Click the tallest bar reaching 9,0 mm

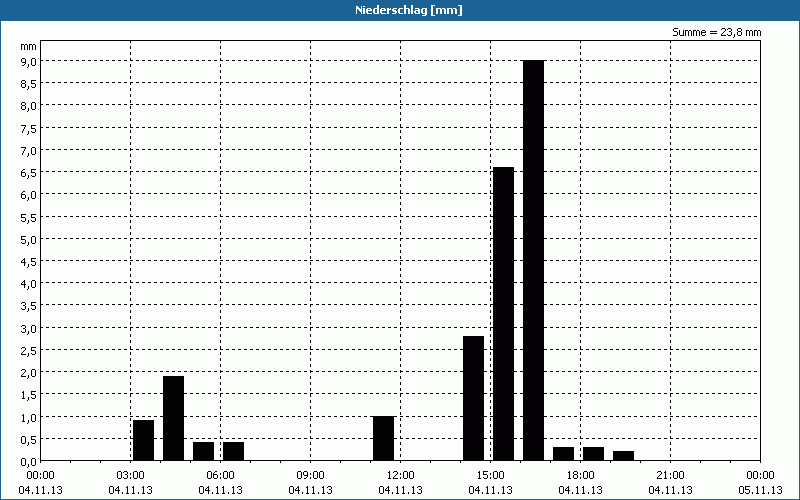(x=534, y=260)
